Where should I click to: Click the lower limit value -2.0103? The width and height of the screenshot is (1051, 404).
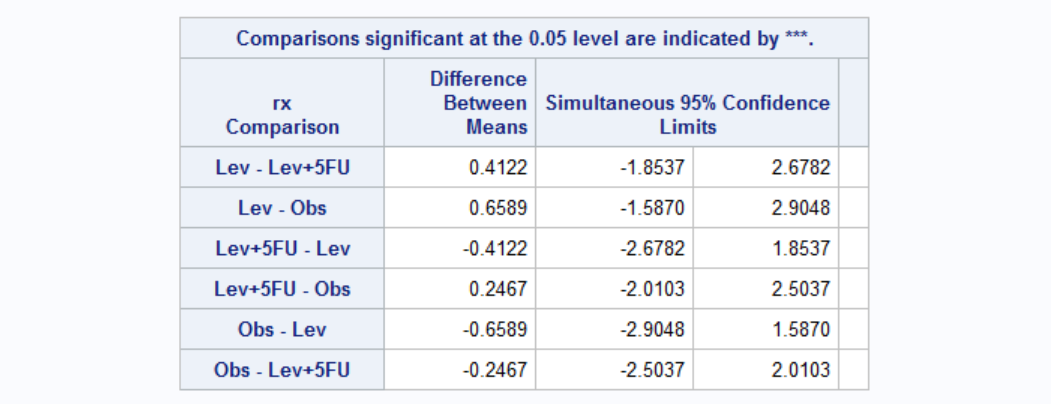click(652, 289)
